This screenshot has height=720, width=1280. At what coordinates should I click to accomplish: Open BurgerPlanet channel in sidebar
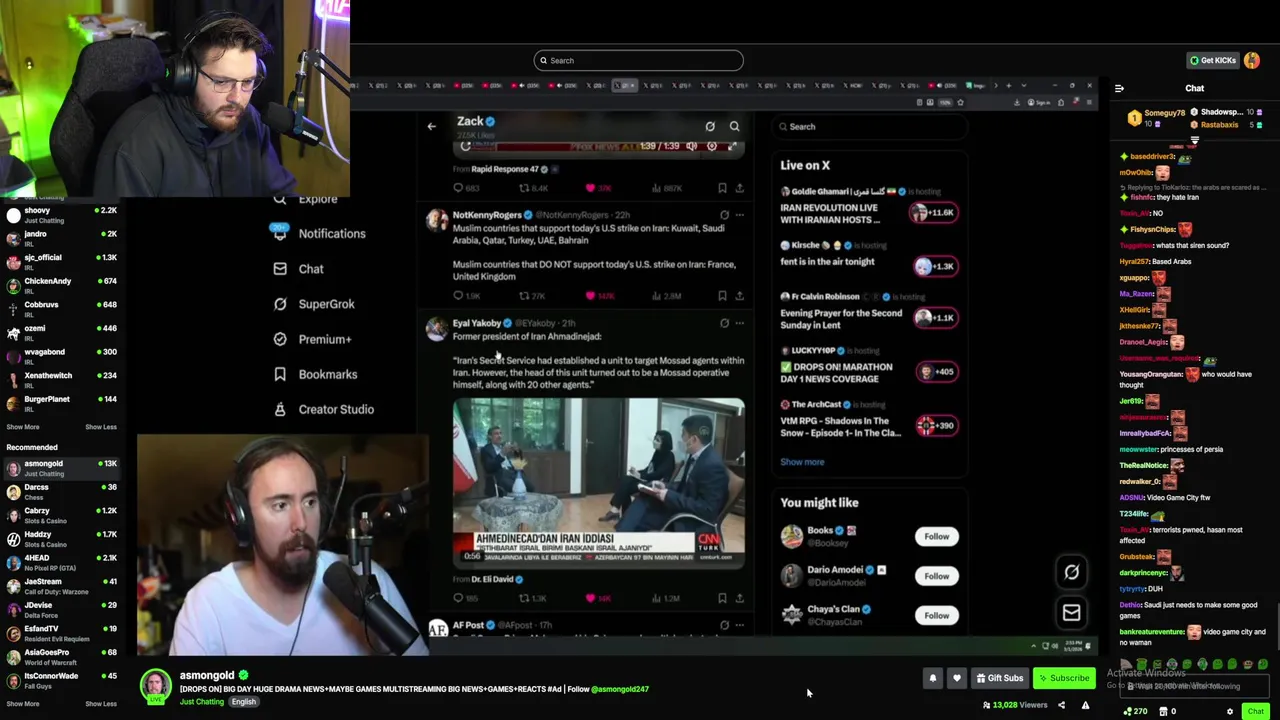point(60,403)
